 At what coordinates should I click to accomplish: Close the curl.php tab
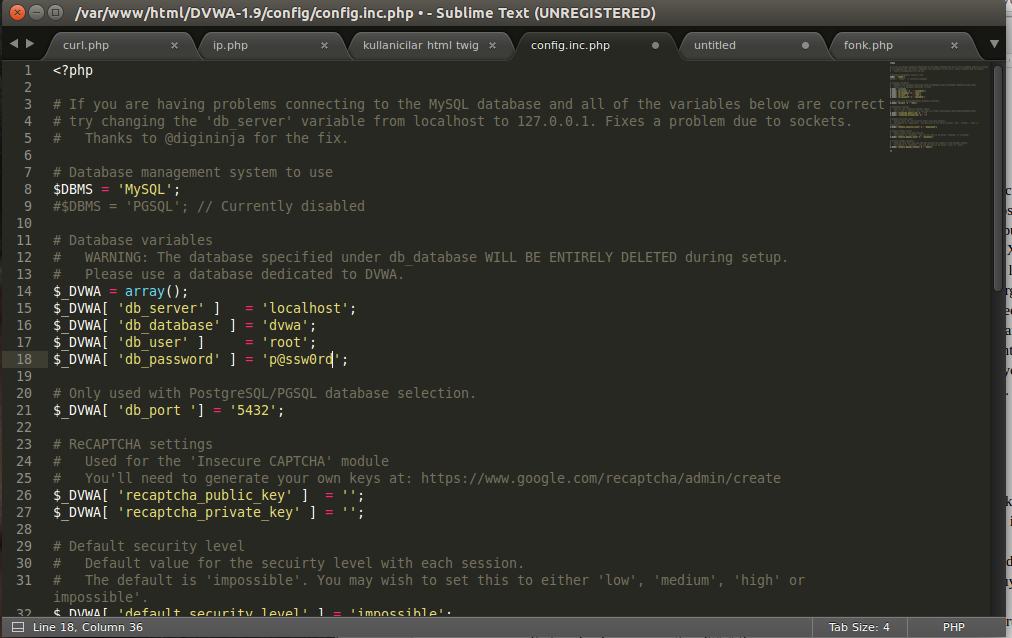pos(175,45)
